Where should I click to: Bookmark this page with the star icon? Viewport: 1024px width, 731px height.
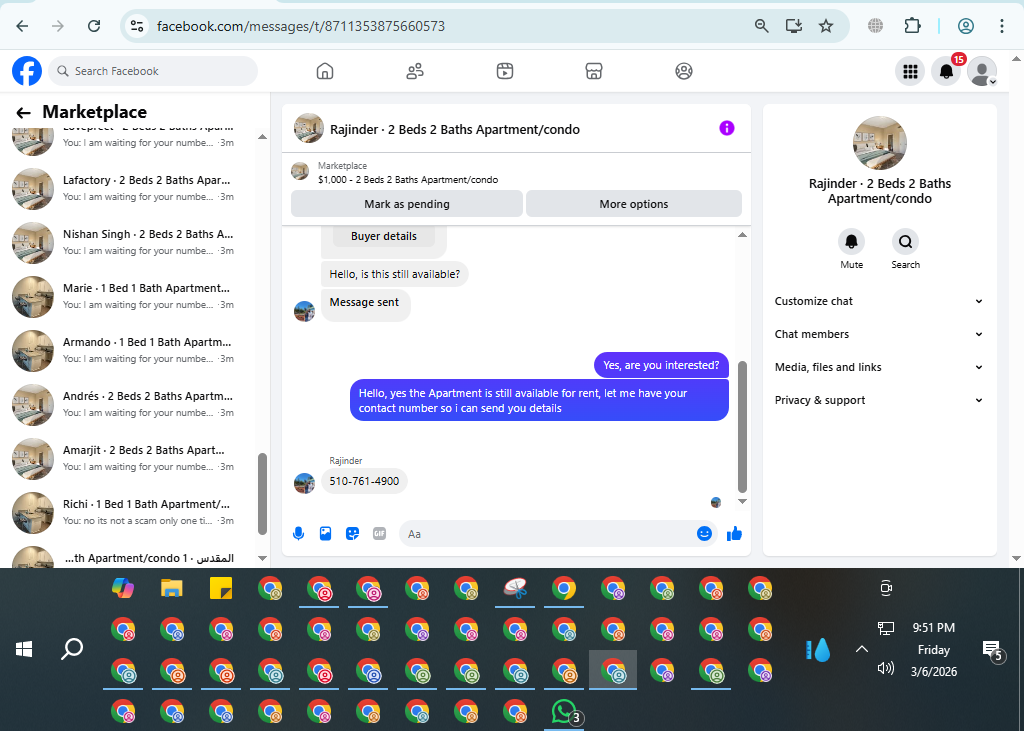pos(826,26)
